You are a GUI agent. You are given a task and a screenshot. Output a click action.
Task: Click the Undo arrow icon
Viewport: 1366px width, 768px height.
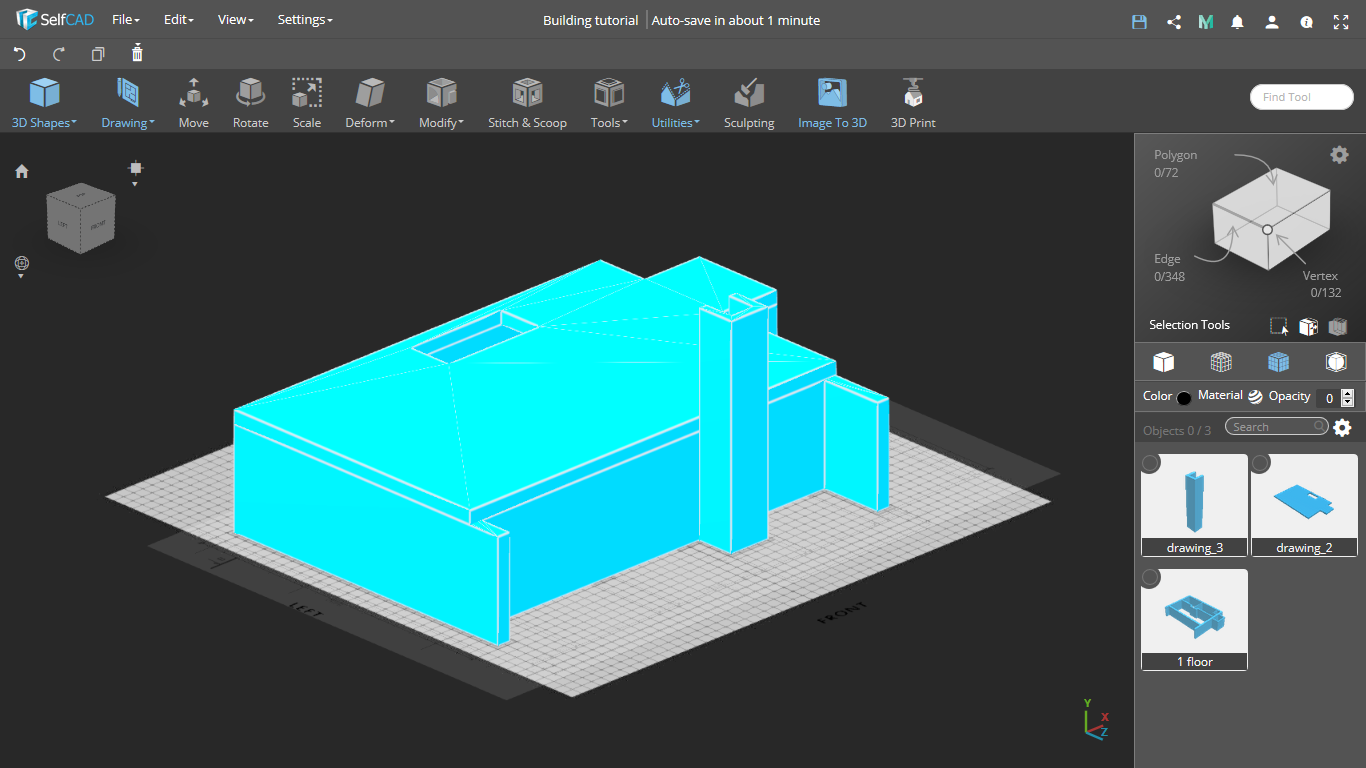tap(20, 54)
